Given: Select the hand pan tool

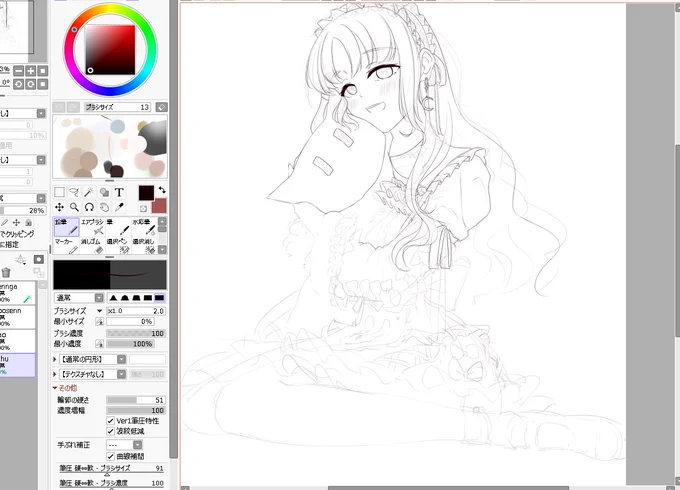Looking at the screenshot, I should [x=104, y=207].
